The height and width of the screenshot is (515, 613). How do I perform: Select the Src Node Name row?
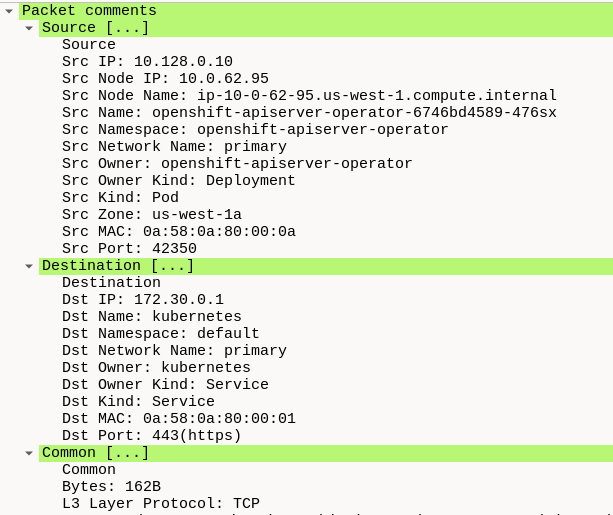pos(309,96)
